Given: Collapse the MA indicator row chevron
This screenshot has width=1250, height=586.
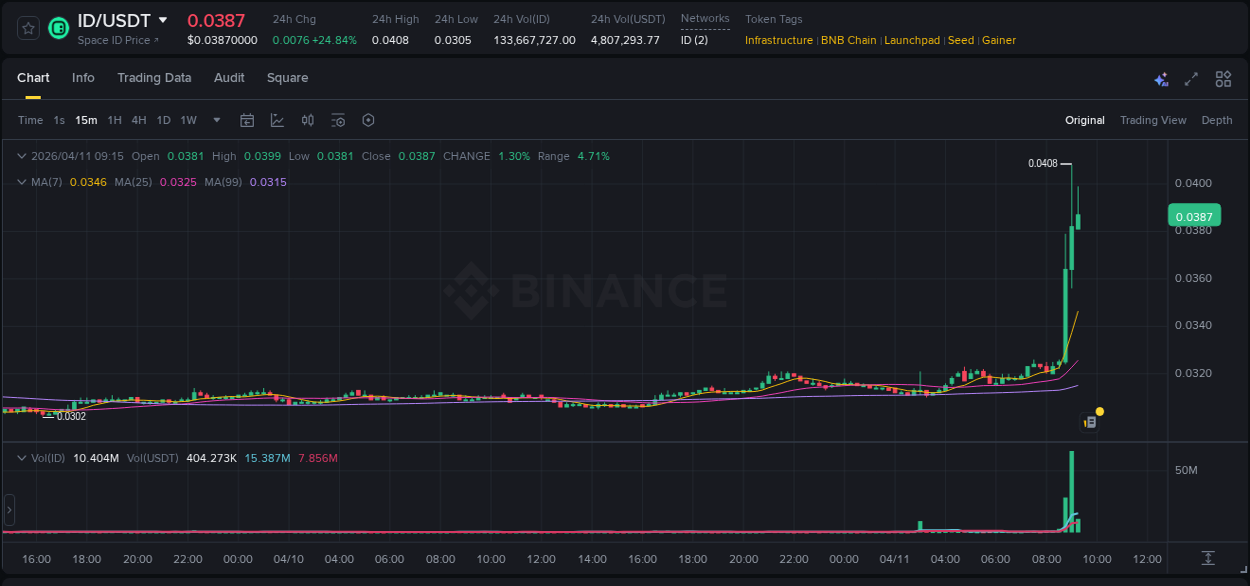Looking at the screenshot, I should click(22, 182).
